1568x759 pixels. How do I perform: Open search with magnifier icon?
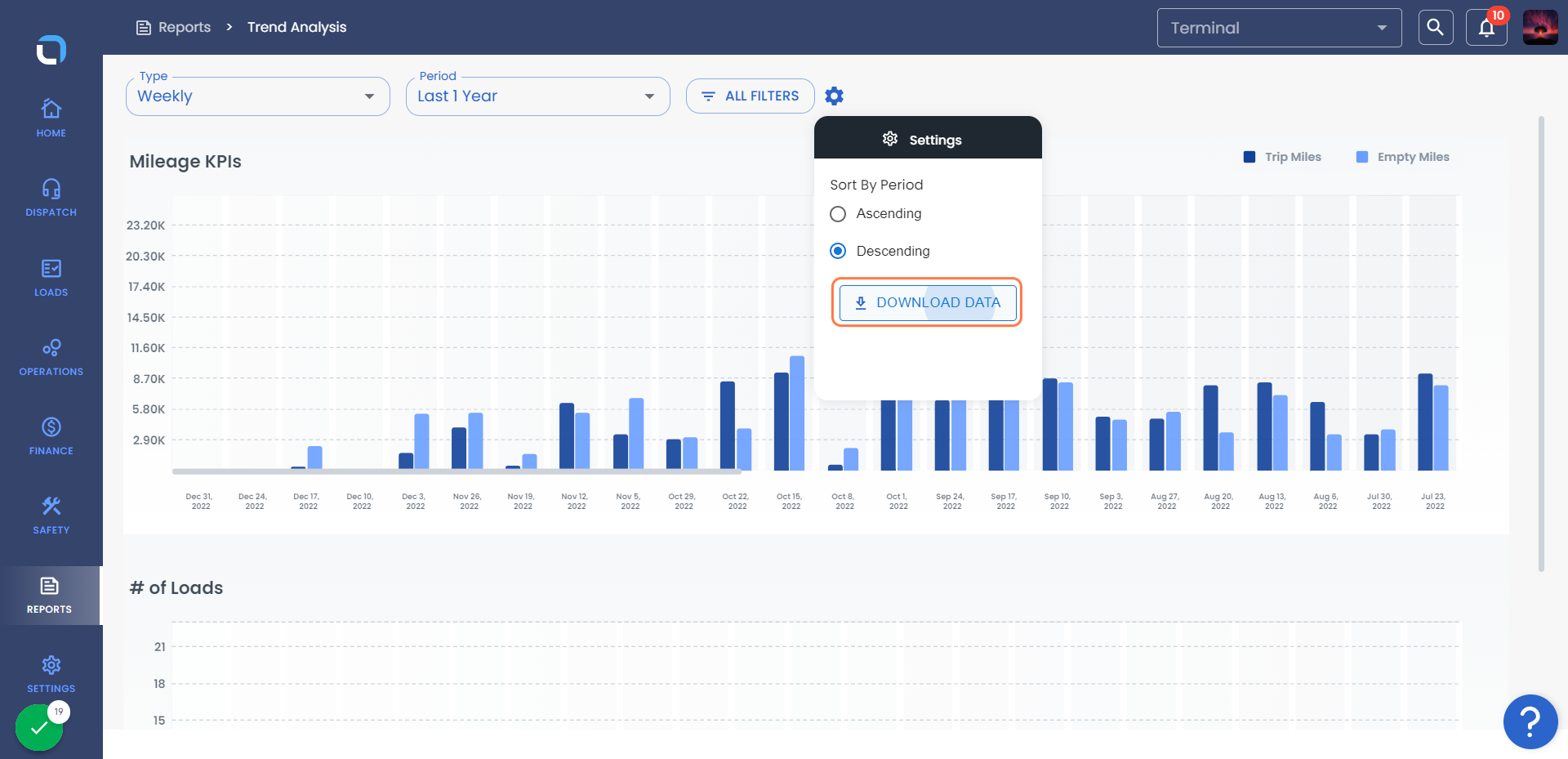1435,28
